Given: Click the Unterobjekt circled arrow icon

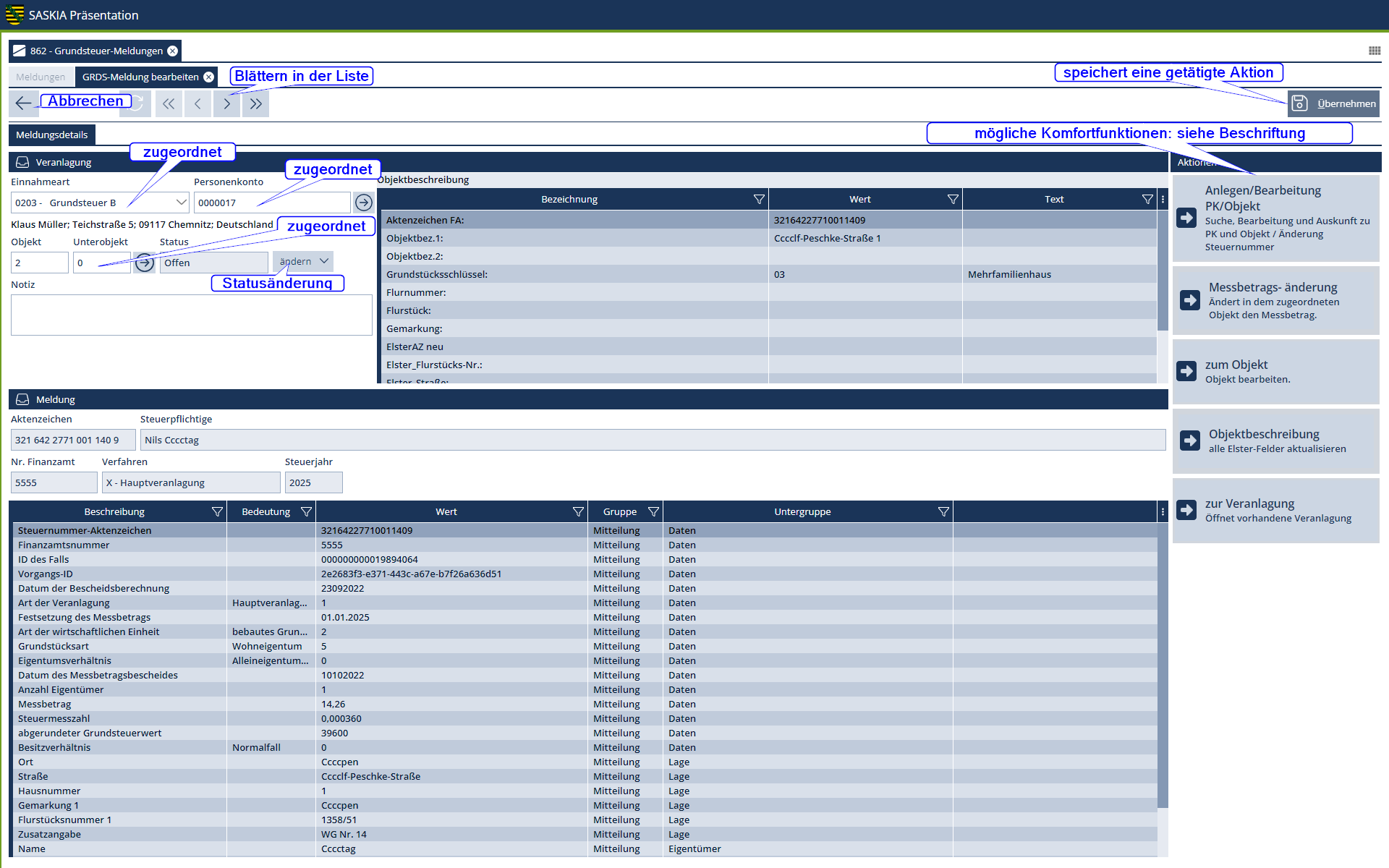Looking at the screenshot, I should [145, 263].
